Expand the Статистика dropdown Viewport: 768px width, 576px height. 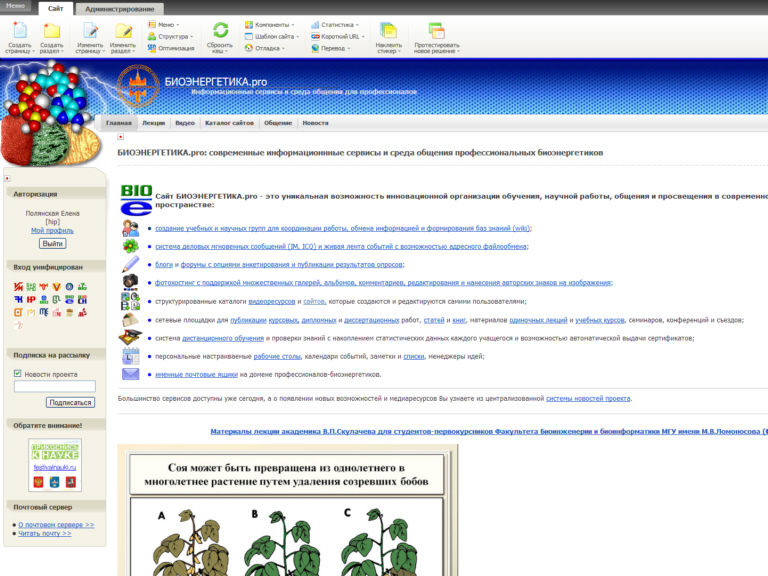tap(335, 24)
